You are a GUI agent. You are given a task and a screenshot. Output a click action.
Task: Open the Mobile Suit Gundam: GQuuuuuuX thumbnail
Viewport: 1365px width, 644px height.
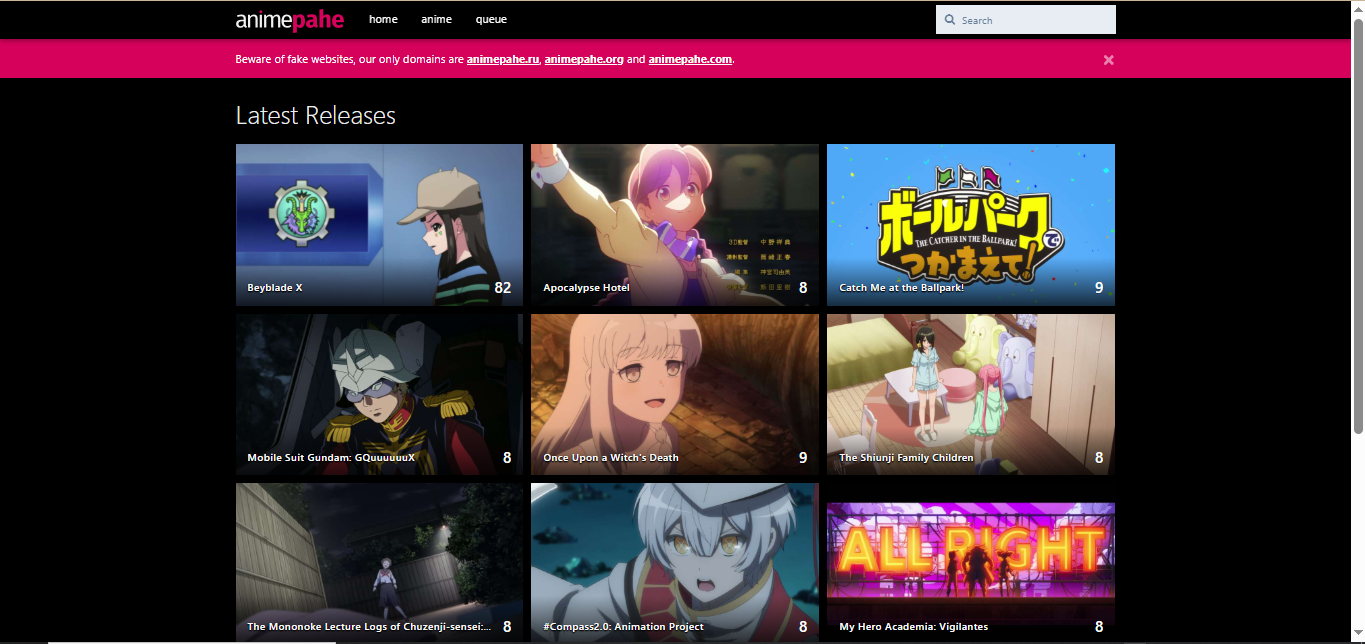coord(379,394)
